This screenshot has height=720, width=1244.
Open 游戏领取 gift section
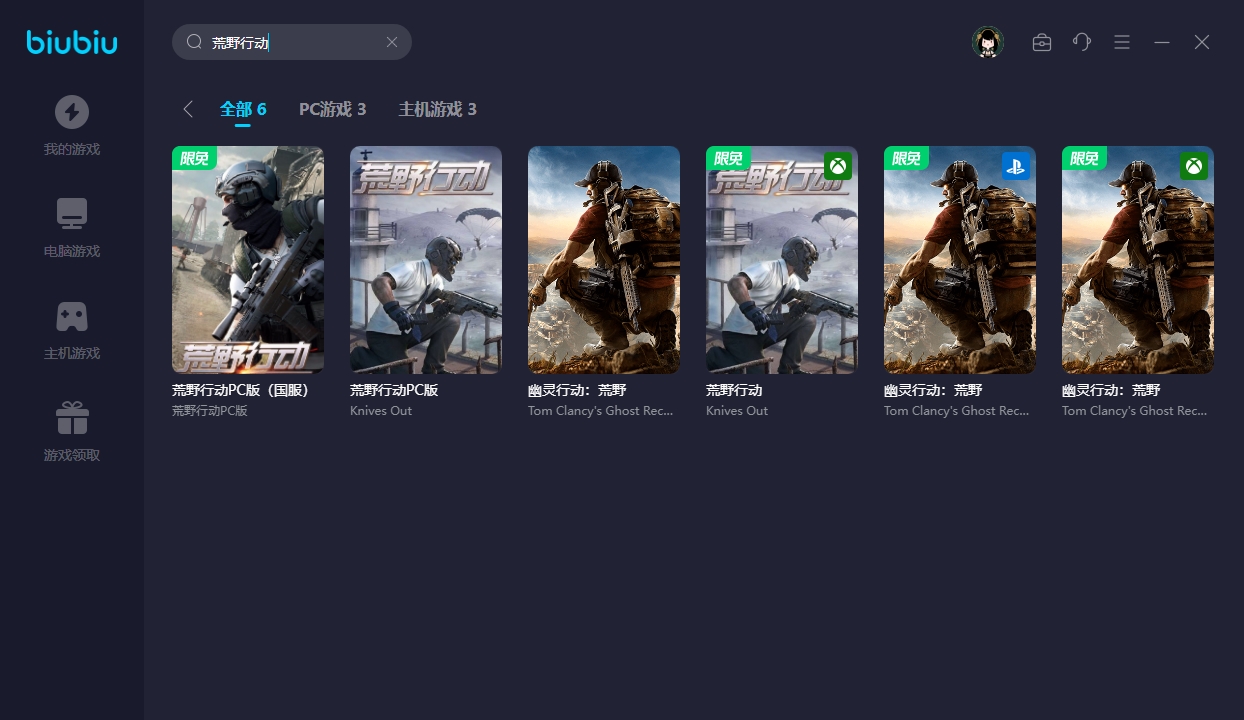pos(72,431)
